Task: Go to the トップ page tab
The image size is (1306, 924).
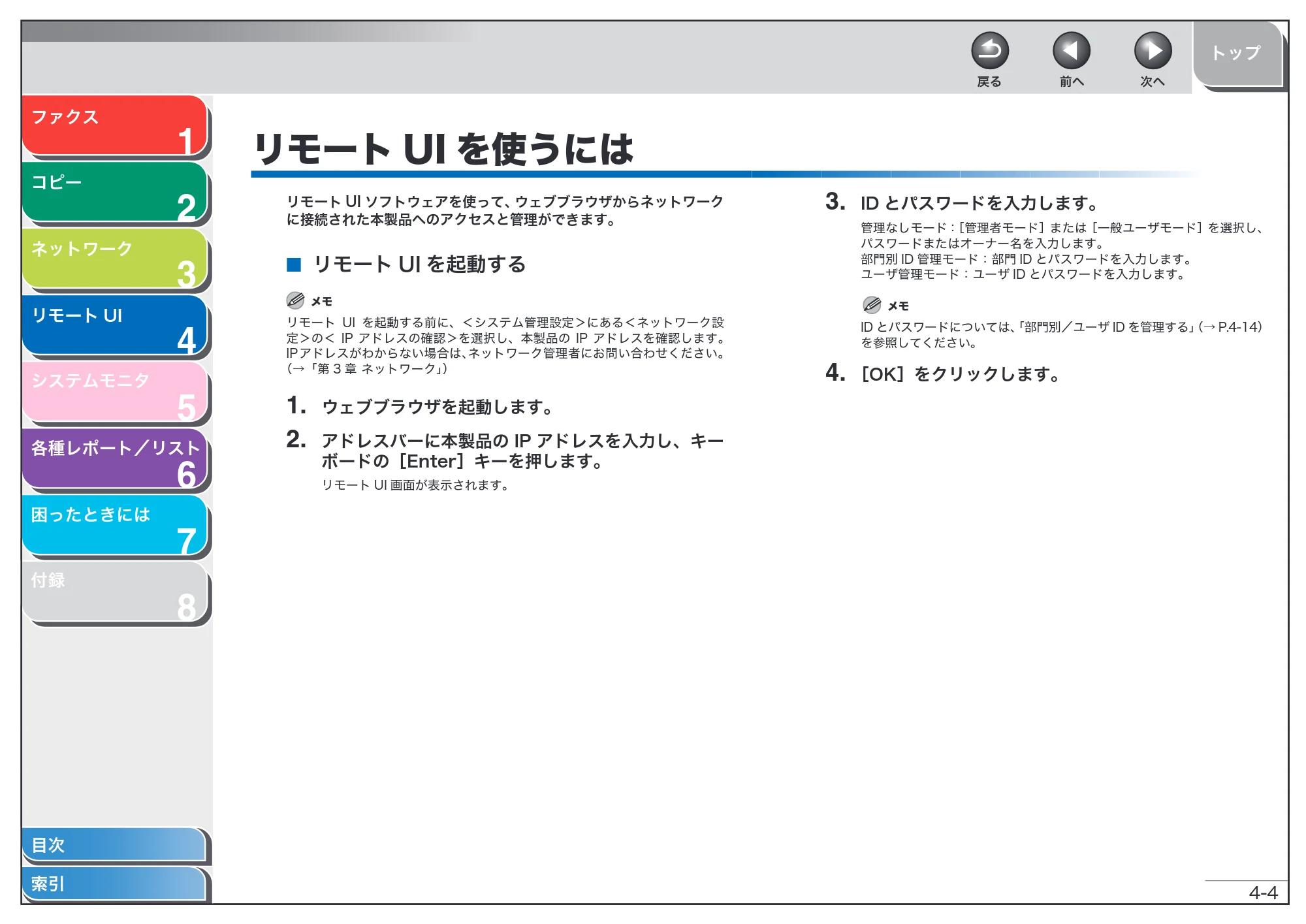Action: (x=1237, y=54)
